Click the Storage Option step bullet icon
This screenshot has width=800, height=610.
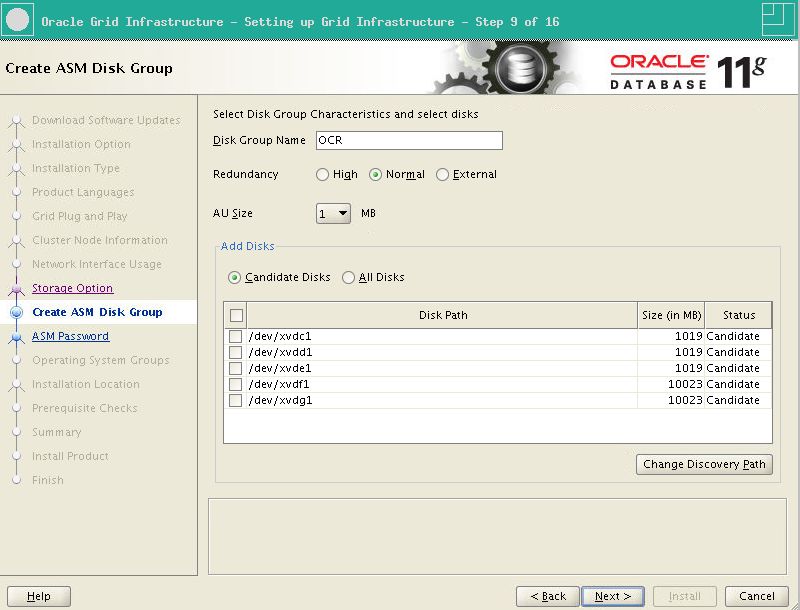pos(15,289)
